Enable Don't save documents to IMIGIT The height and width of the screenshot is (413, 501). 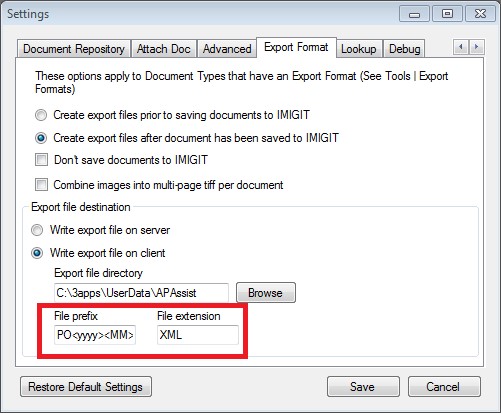[x=41, y=160]
